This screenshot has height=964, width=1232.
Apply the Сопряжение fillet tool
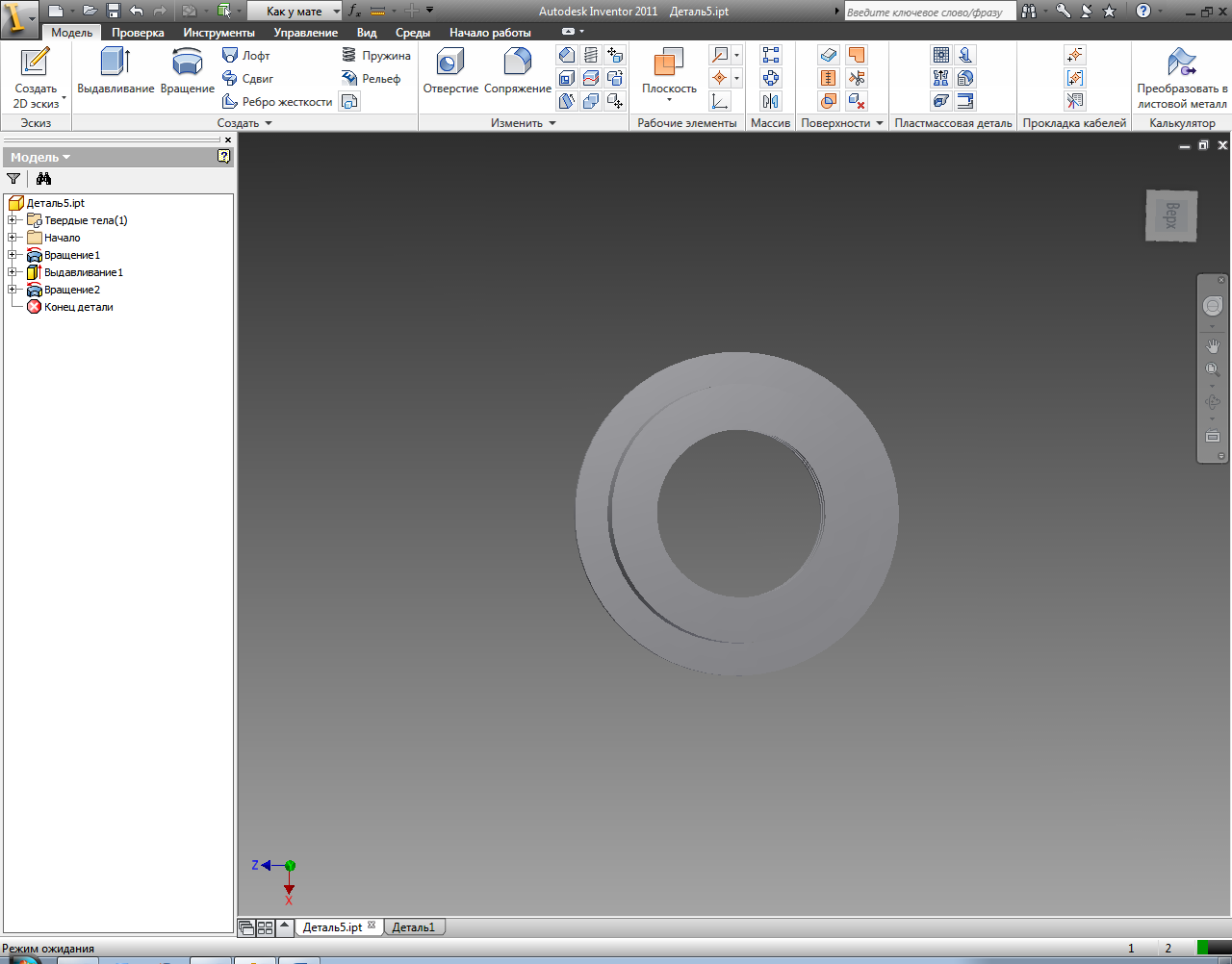tap(518, 71)
